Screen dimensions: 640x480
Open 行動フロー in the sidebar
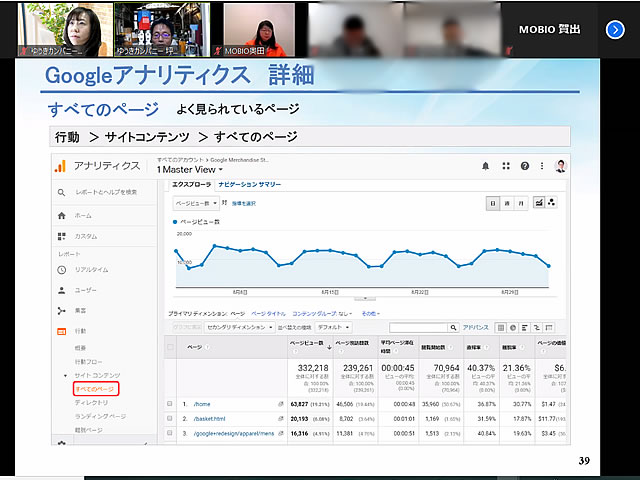pyautogui.click(x=88, y=362)
